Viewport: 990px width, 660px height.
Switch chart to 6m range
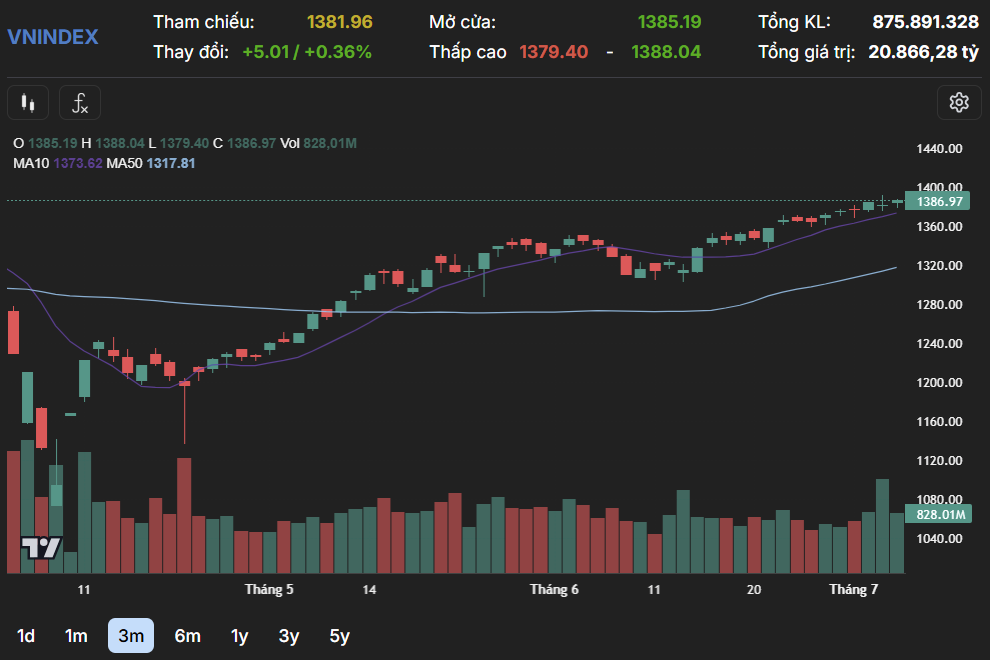pyautogui.click(x=187, y=636)
